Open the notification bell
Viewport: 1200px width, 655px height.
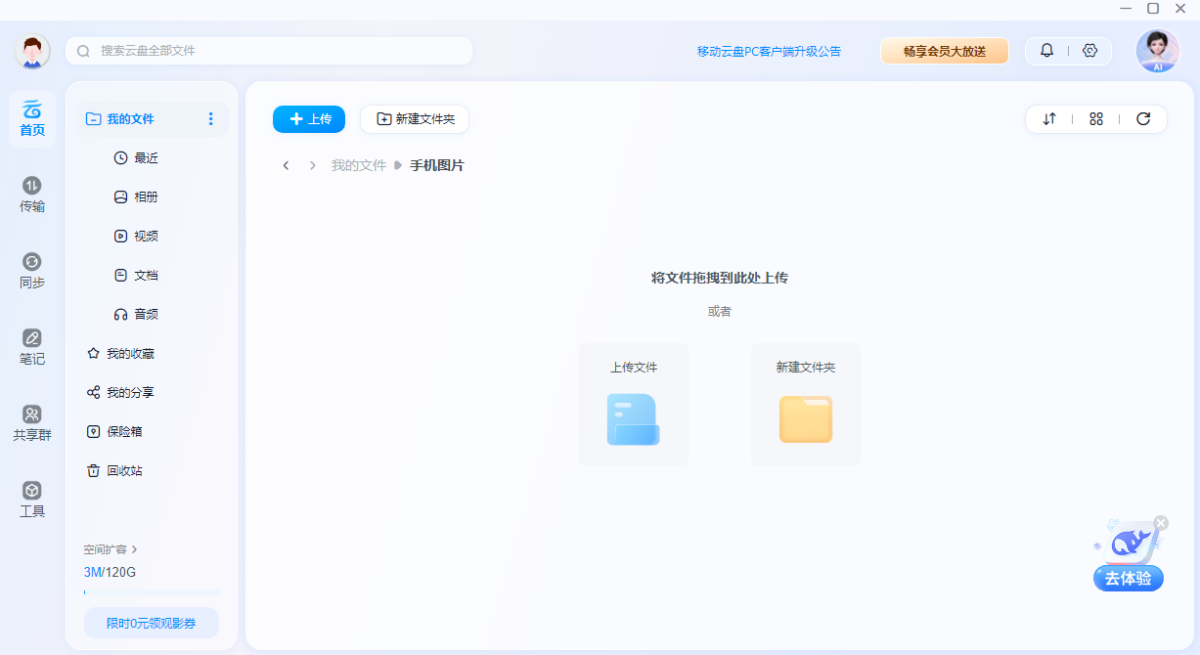pyautogui.click(x=1047, y=50)
